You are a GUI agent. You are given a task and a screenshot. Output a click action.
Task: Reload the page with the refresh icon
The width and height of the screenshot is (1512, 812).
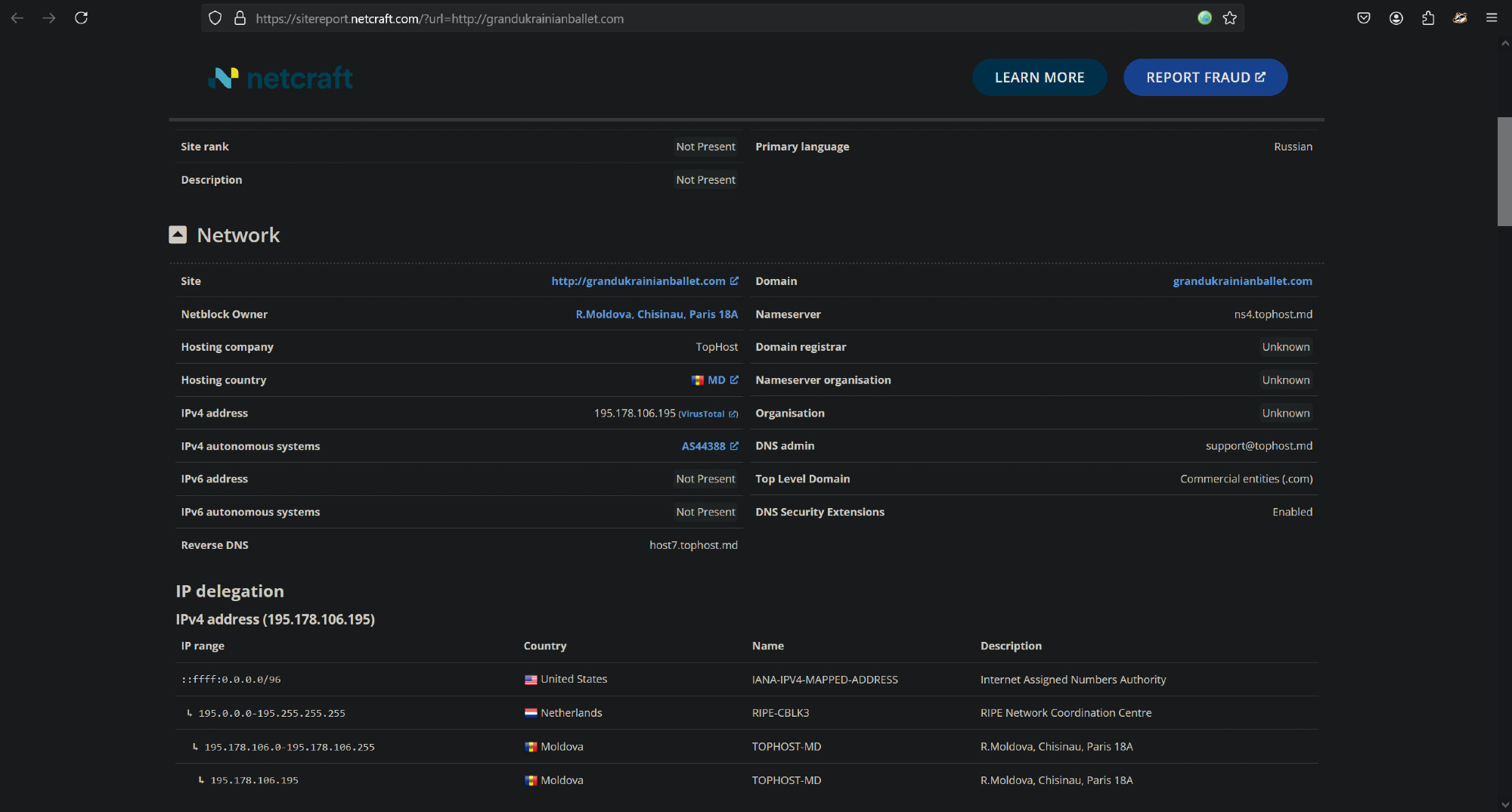pos(81,18)
